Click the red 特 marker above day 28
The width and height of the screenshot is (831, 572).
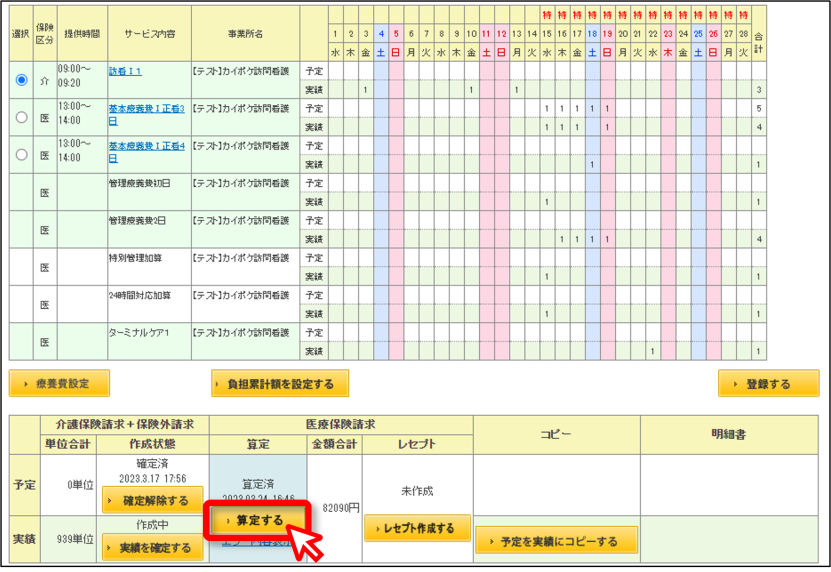coord(744,15)
